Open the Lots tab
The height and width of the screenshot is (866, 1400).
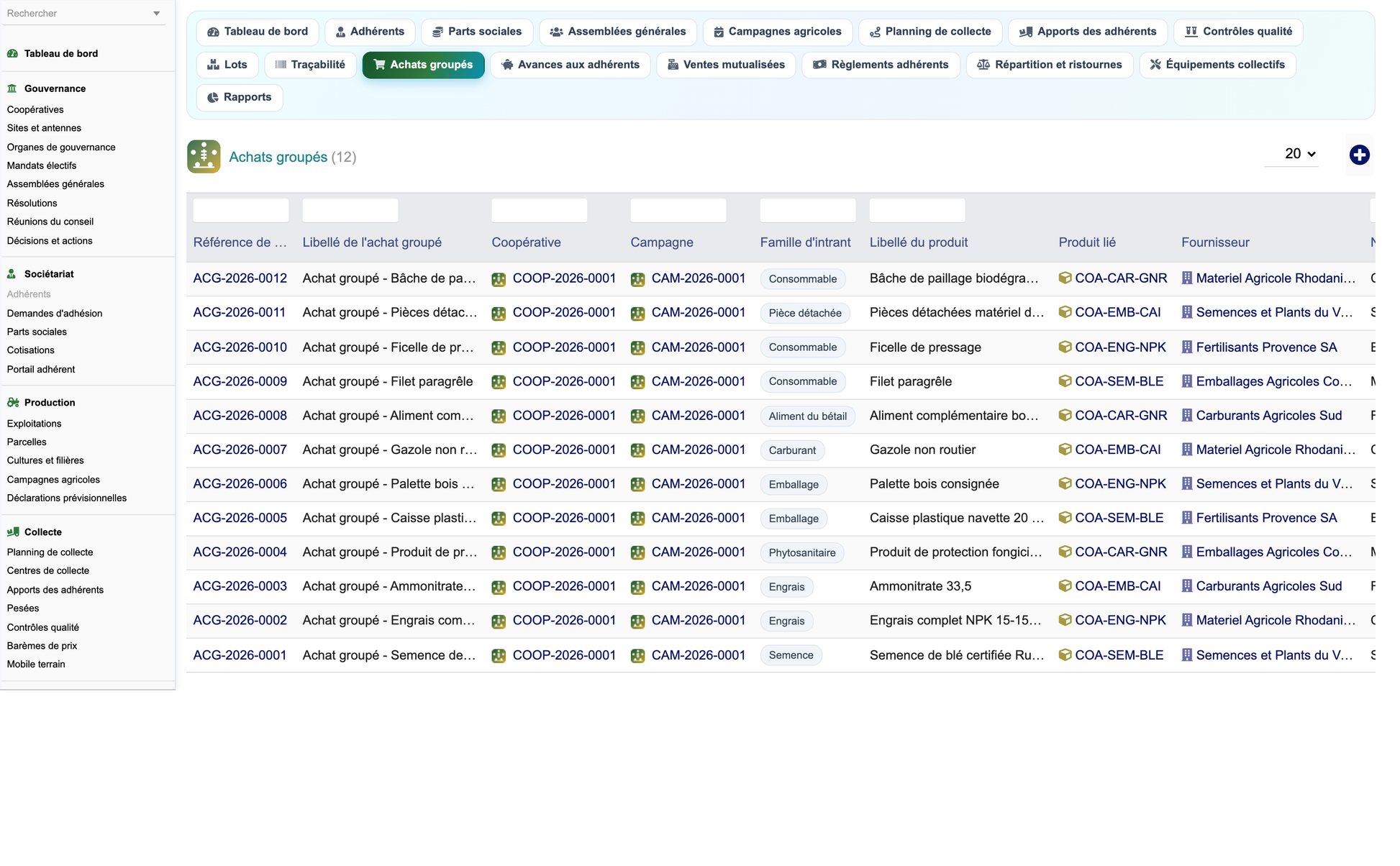(227, 65)
